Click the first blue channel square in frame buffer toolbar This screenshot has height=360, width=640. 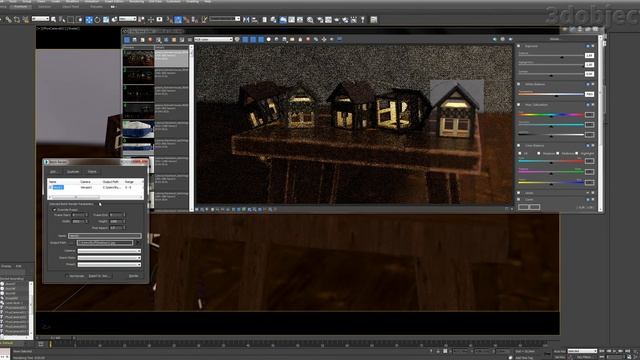[245, 39]
